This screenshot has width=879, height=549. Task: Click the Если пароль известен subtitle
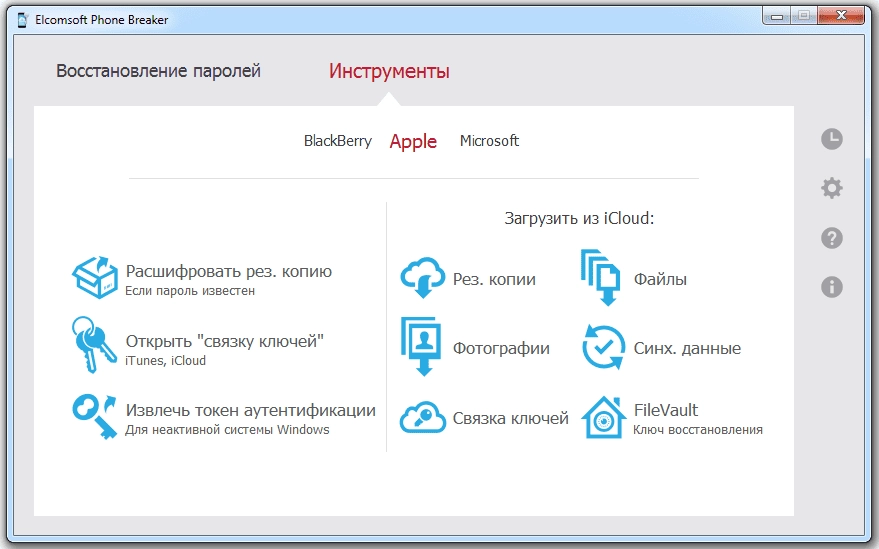coord(190,291)
